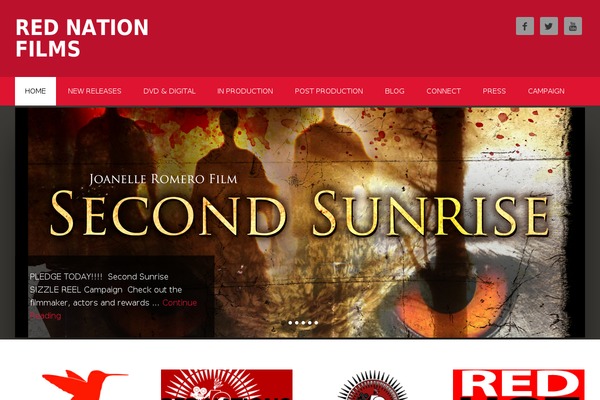600x400 pixels.
Task: Open the In Production menu item
Action: [245, 91]
